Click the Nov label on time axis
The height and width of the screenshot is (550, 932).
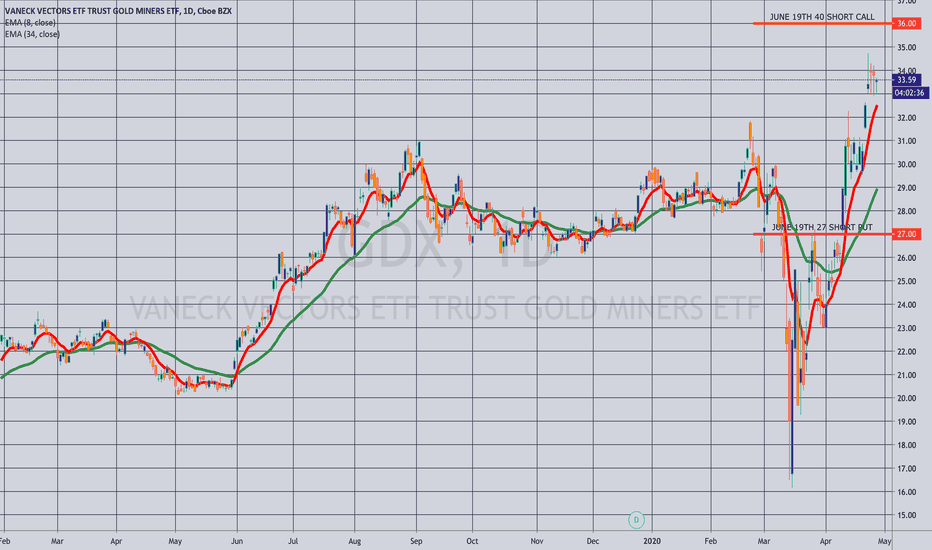(537, 541)
